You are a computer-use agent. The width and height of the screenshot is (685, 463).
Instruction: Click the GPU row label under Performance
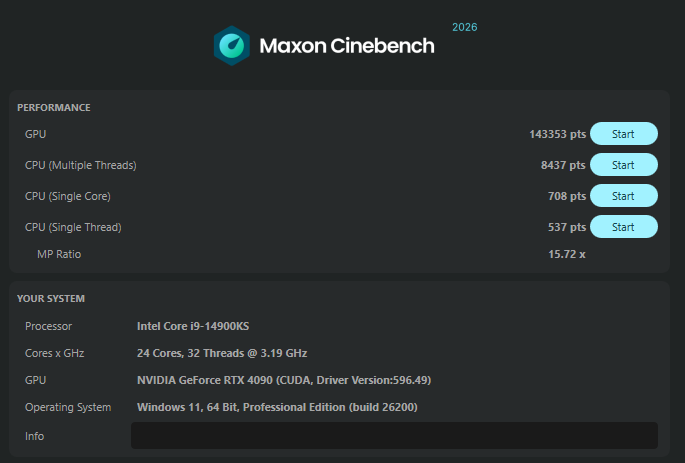pyautogui.click(x=35, y=134)
